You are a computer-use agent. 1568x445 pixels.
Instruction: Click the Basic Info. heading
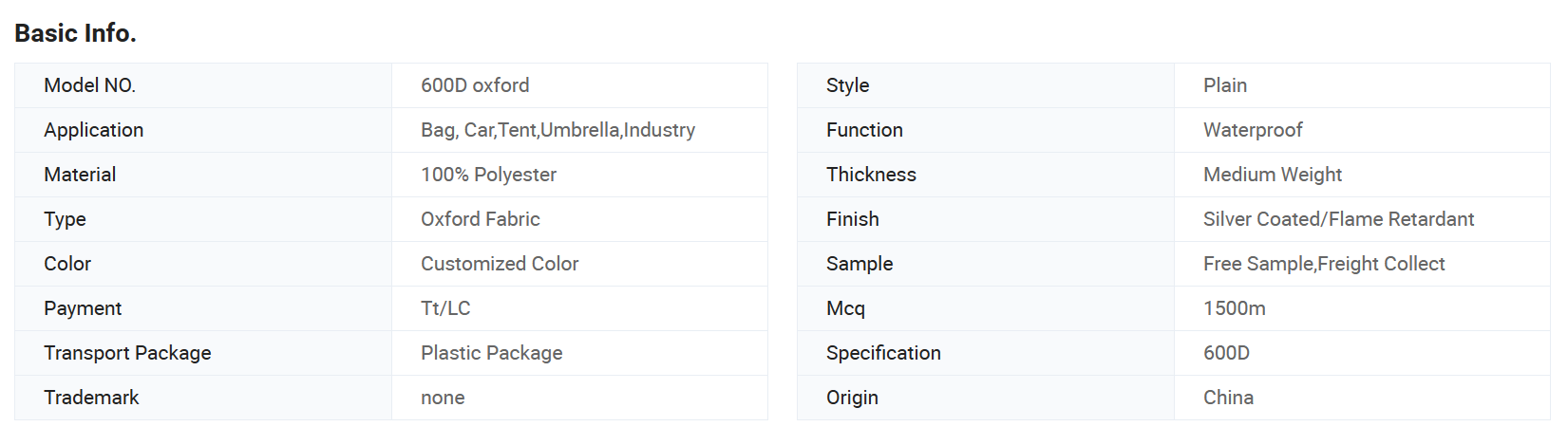point(75,33)
